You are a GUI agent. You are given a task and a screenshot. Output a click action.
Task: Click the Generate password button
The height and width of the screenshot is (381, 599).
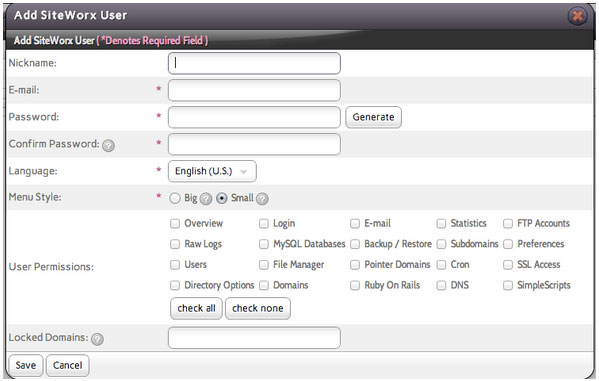point(373,117)
